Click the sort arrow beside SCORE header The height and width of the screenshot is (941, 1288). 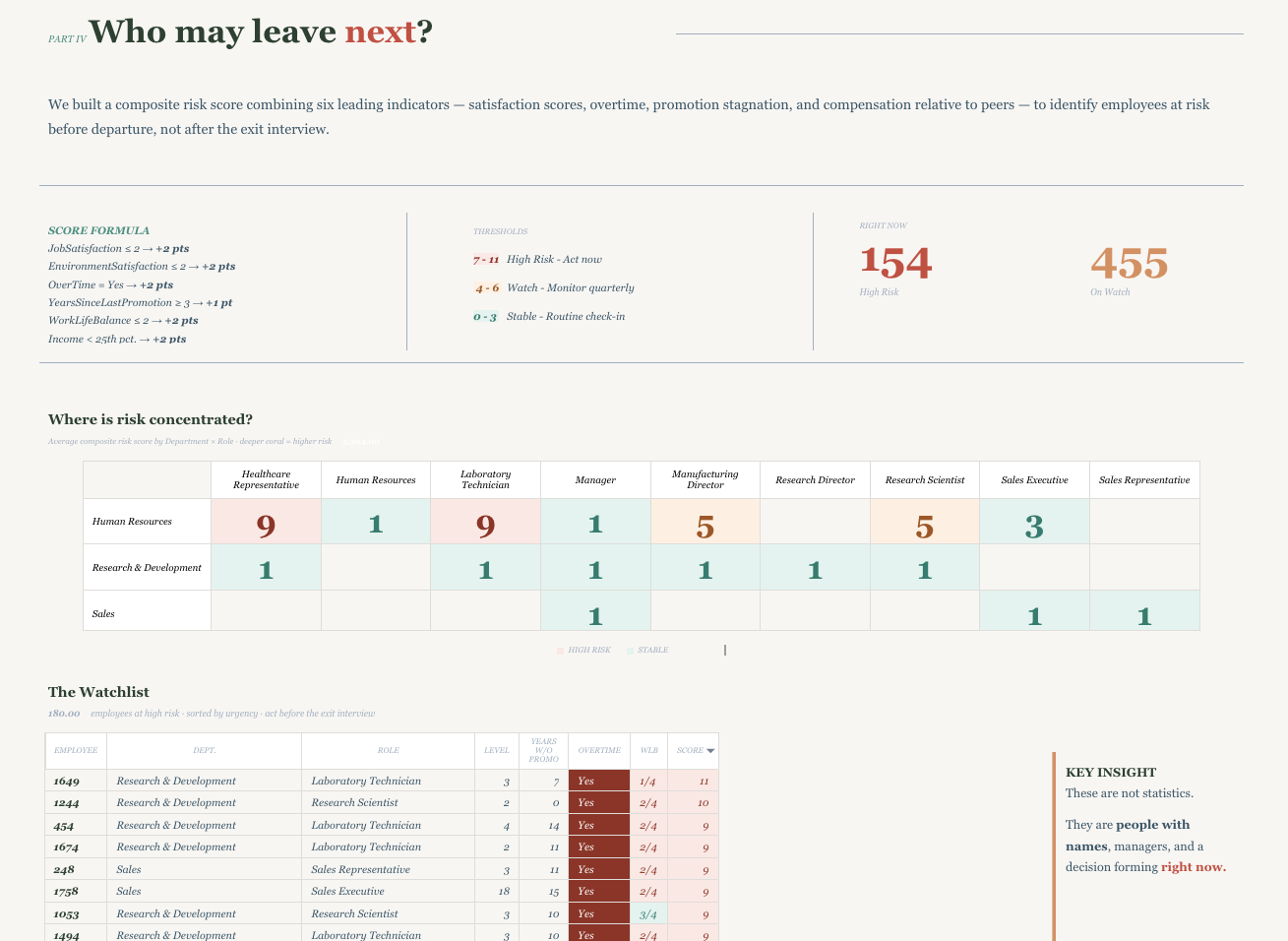(710, 751)
